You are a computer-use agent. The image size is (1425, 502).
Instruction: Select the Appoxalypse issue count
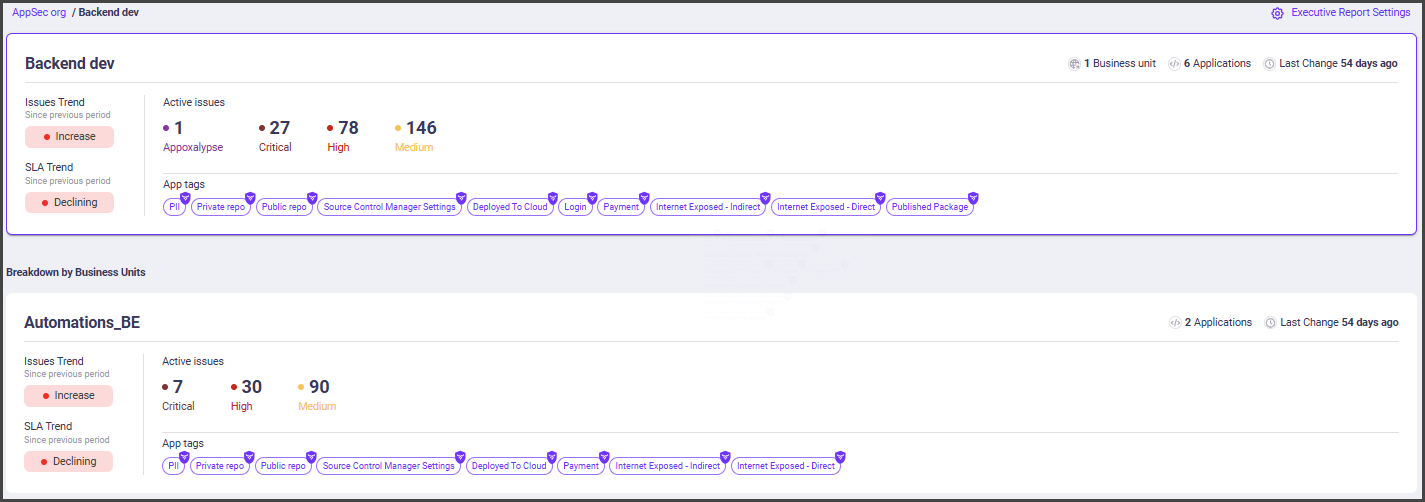[x=179, y=128]
